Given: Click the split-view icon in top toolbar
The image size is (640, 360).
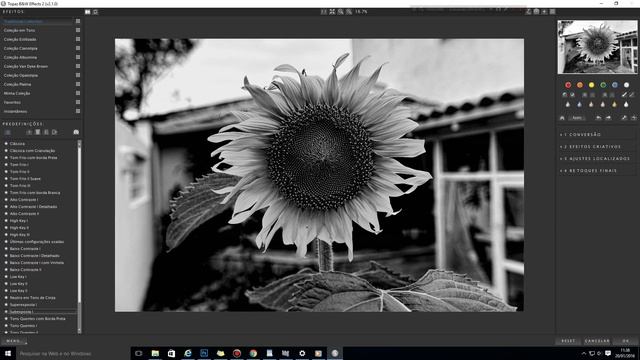Looking at the screenshot, I should (87, 12).
